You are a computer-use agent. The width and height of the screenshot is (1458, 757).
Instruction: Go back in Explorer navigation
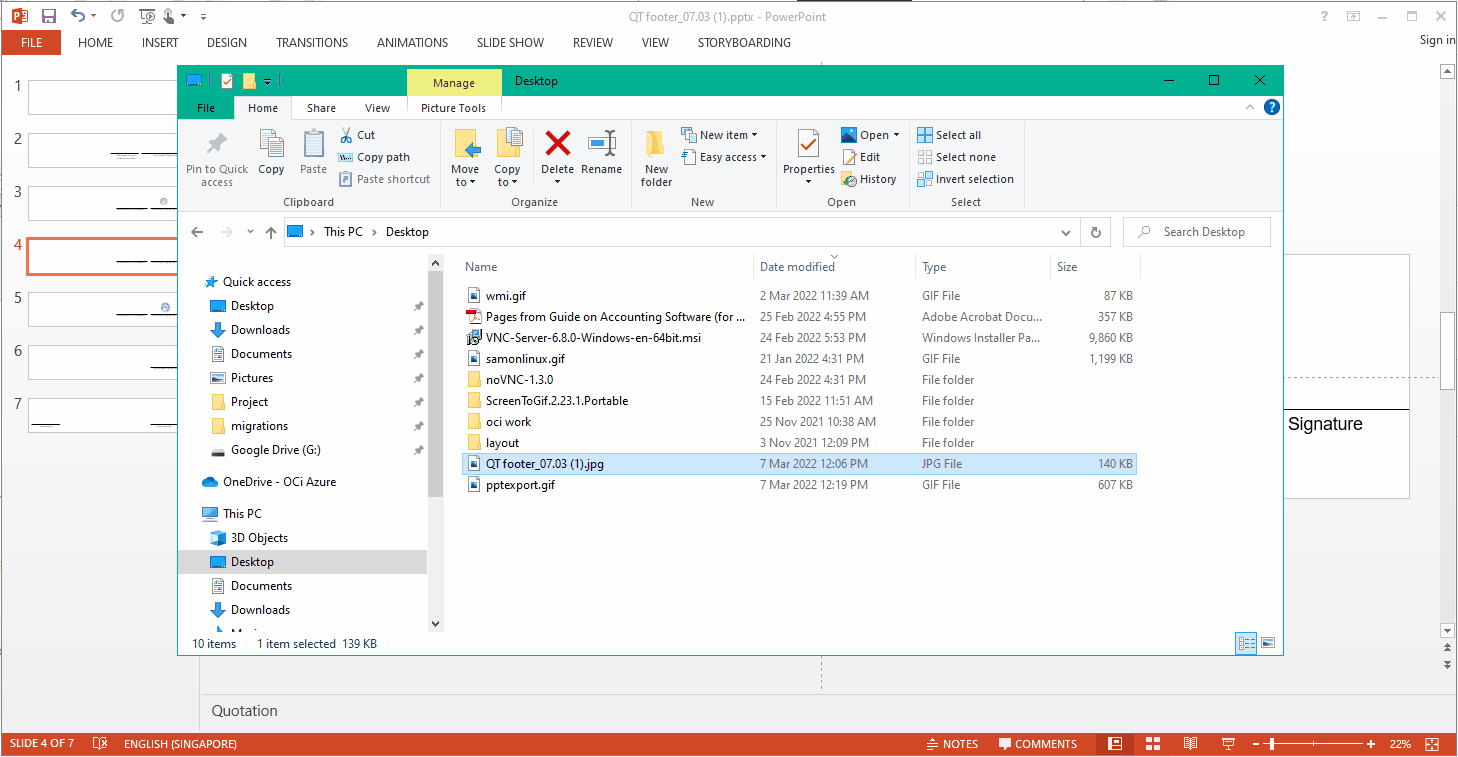197,232
